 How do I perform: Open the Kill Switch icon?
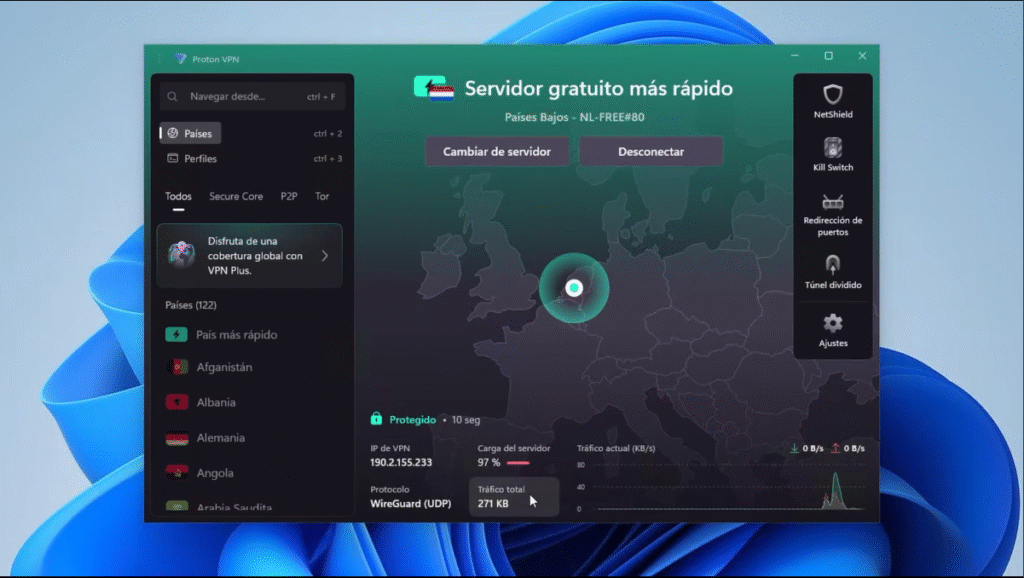tap(833, 148)
